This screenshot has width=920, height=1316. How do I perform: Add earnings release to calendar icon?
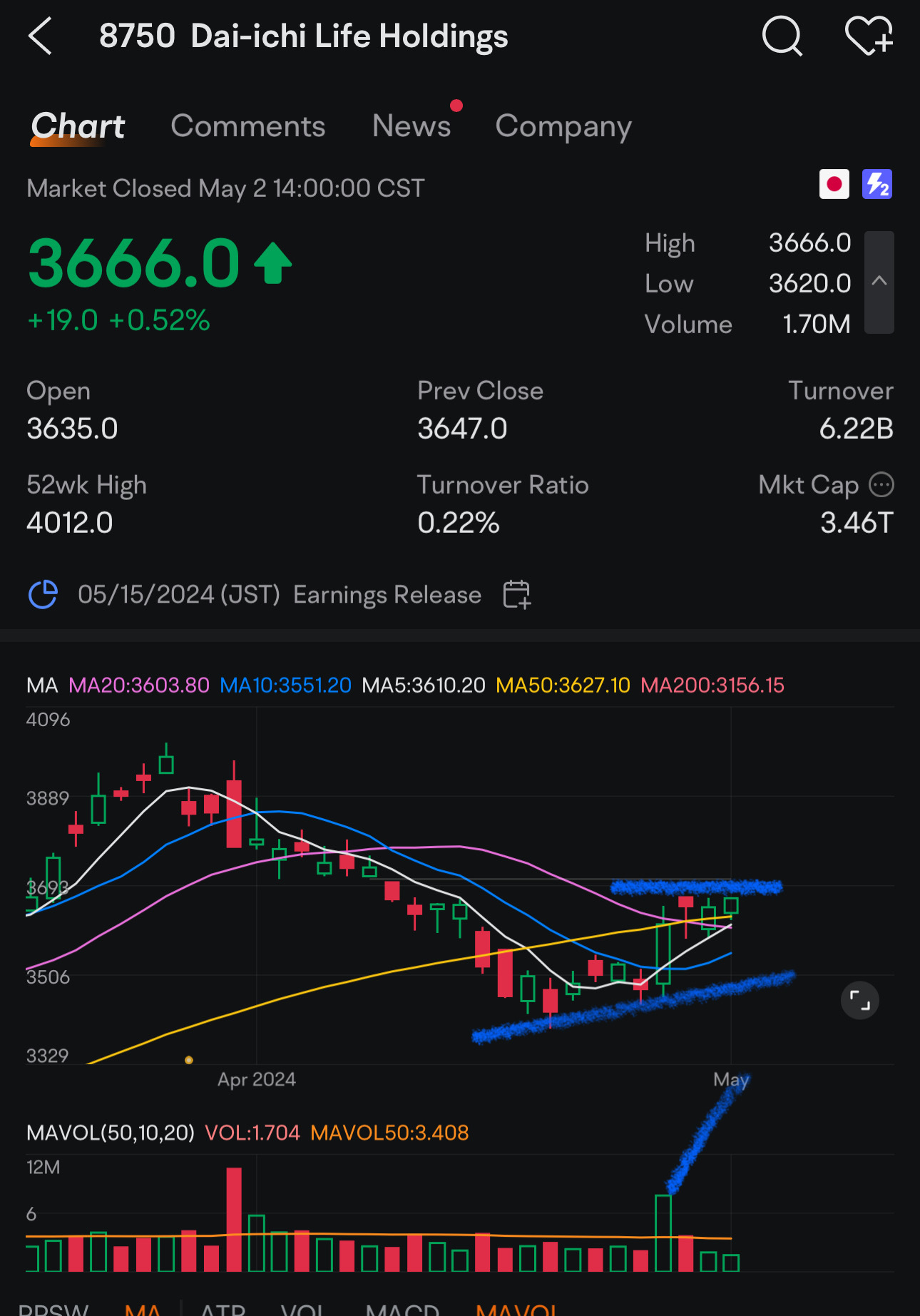point(516,594)
